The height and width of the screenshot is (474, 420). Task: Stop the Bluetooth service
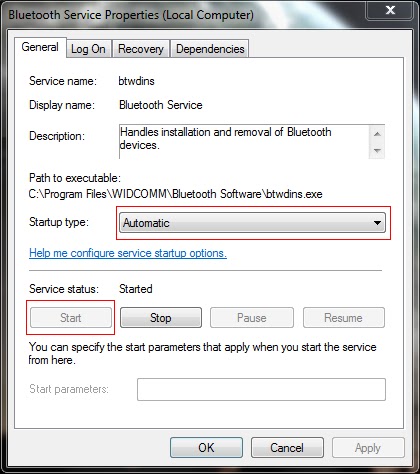(161, 318)
